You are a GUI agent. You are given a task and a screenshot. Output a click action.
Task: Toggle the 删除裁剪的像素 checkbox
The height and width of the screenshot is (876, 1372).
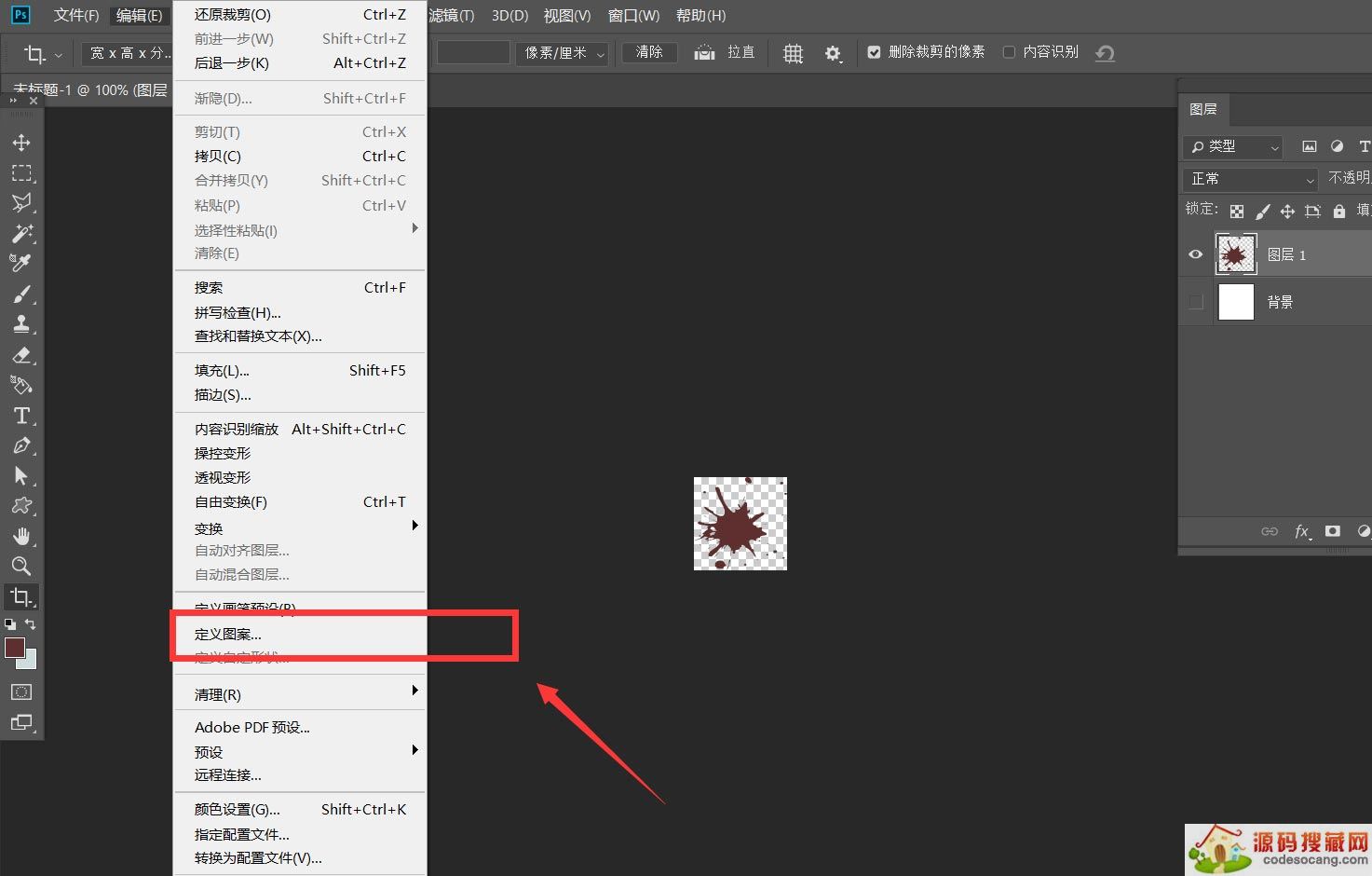tap(874, 52)
